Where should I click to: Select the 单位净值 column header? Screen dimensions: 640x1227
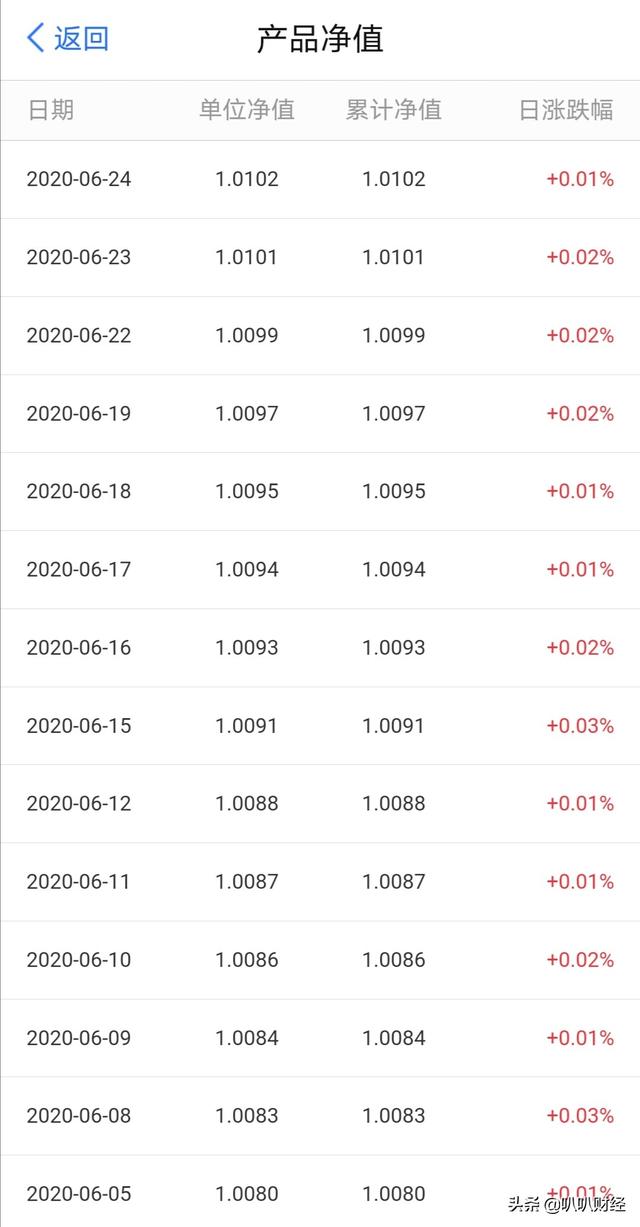[246, 110]
